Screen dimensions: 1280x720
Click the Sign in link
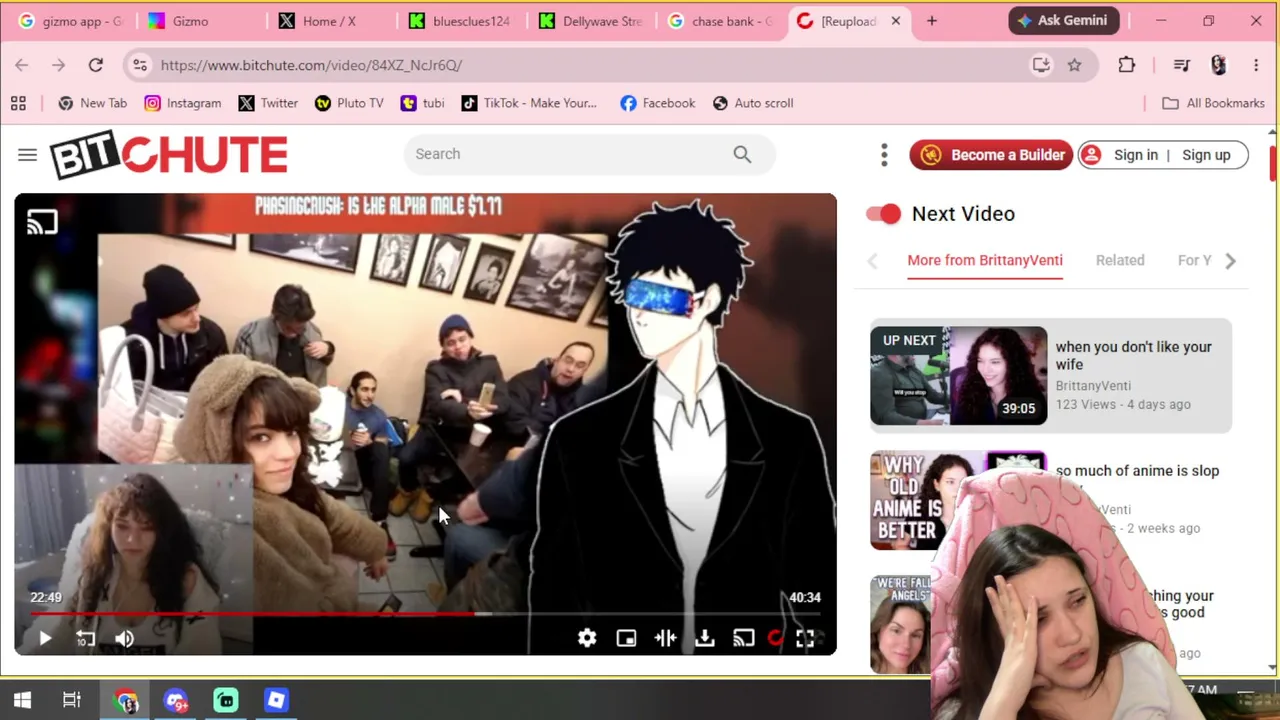[x=1135, y=155]
